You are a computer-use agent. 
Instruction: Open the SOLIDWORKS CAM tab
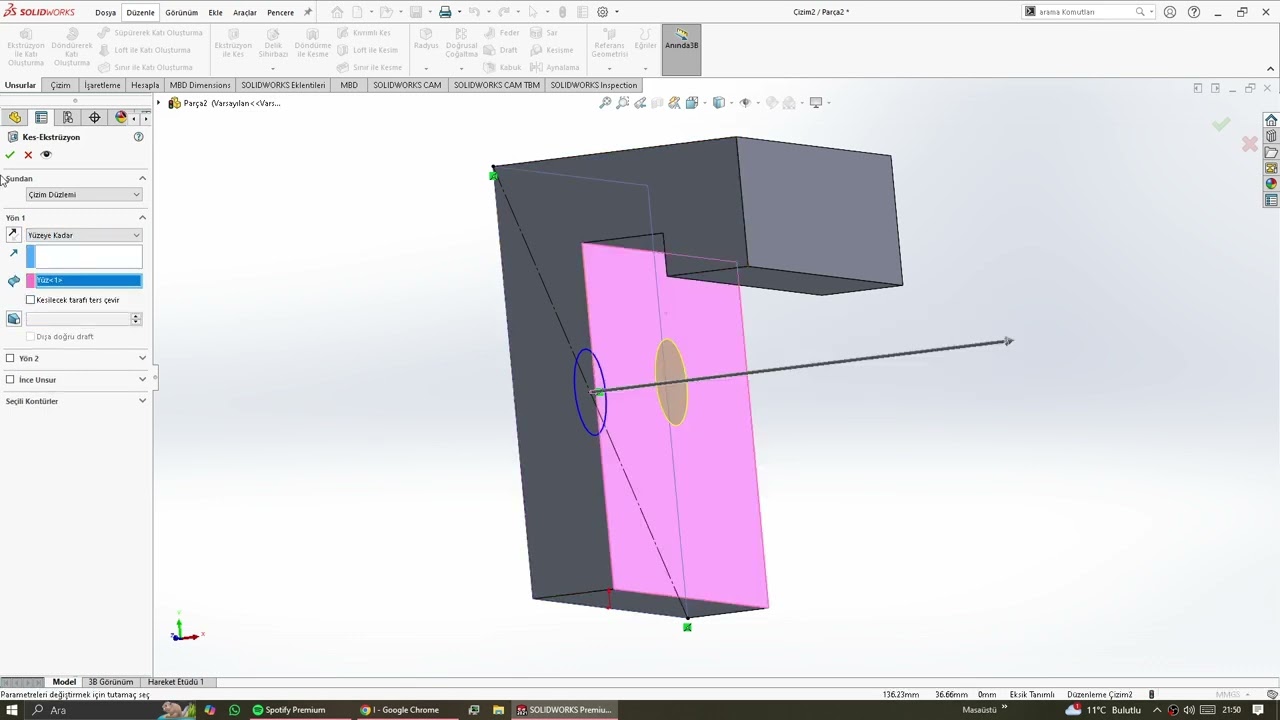pos(407,85)
